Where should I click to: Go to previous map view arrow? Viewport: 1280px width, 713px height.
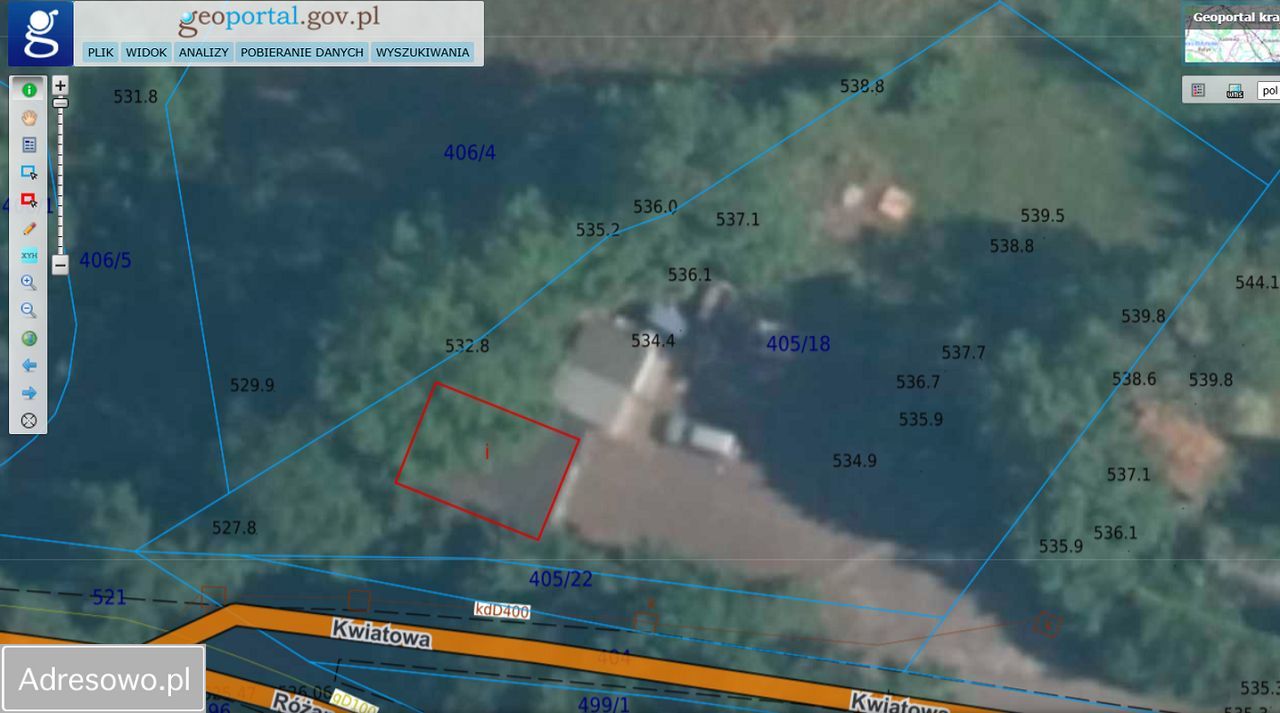tap(29, 365)
